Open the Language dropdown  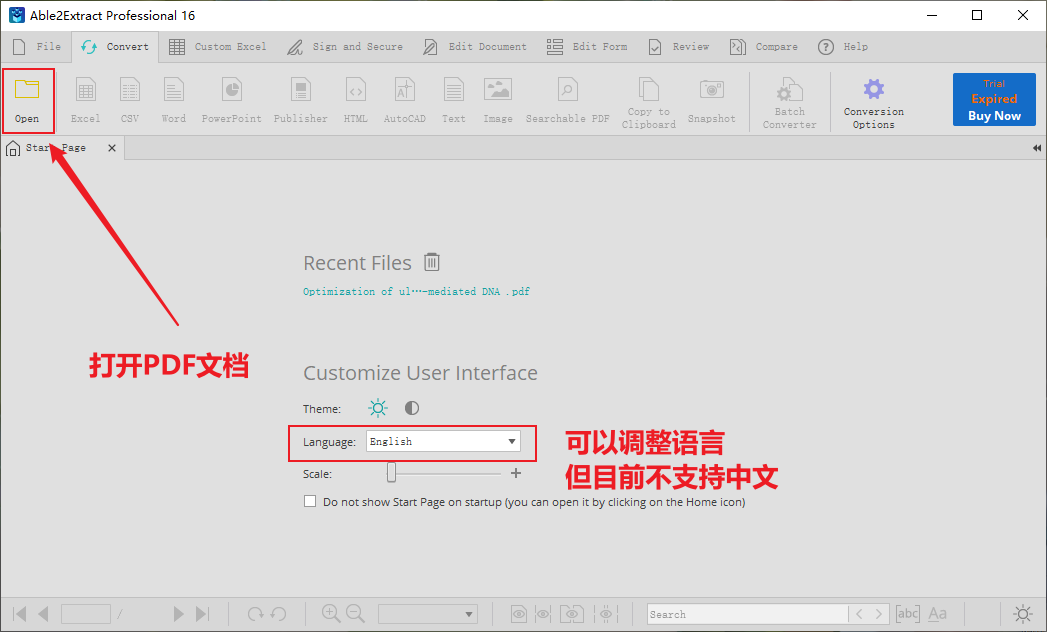[443, 442]
